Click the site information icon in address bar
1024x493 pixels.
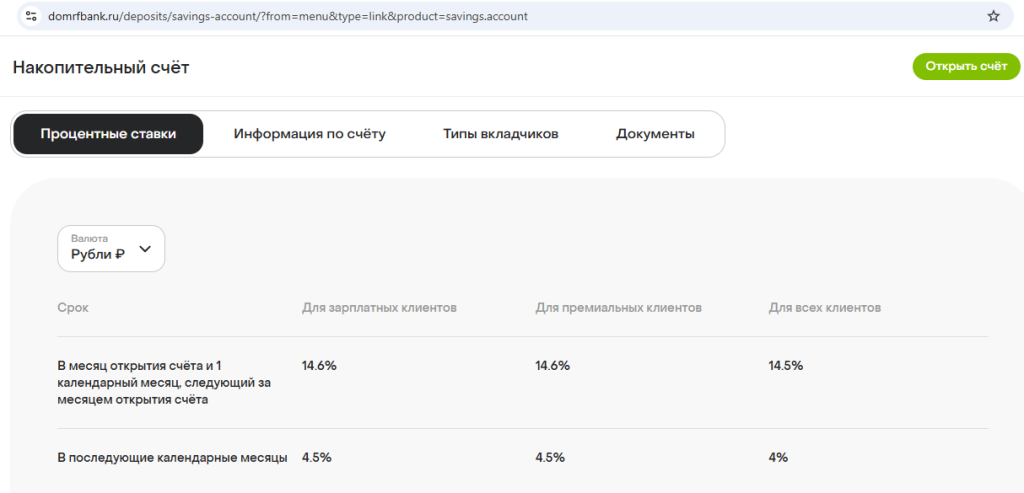coord(31,16)
